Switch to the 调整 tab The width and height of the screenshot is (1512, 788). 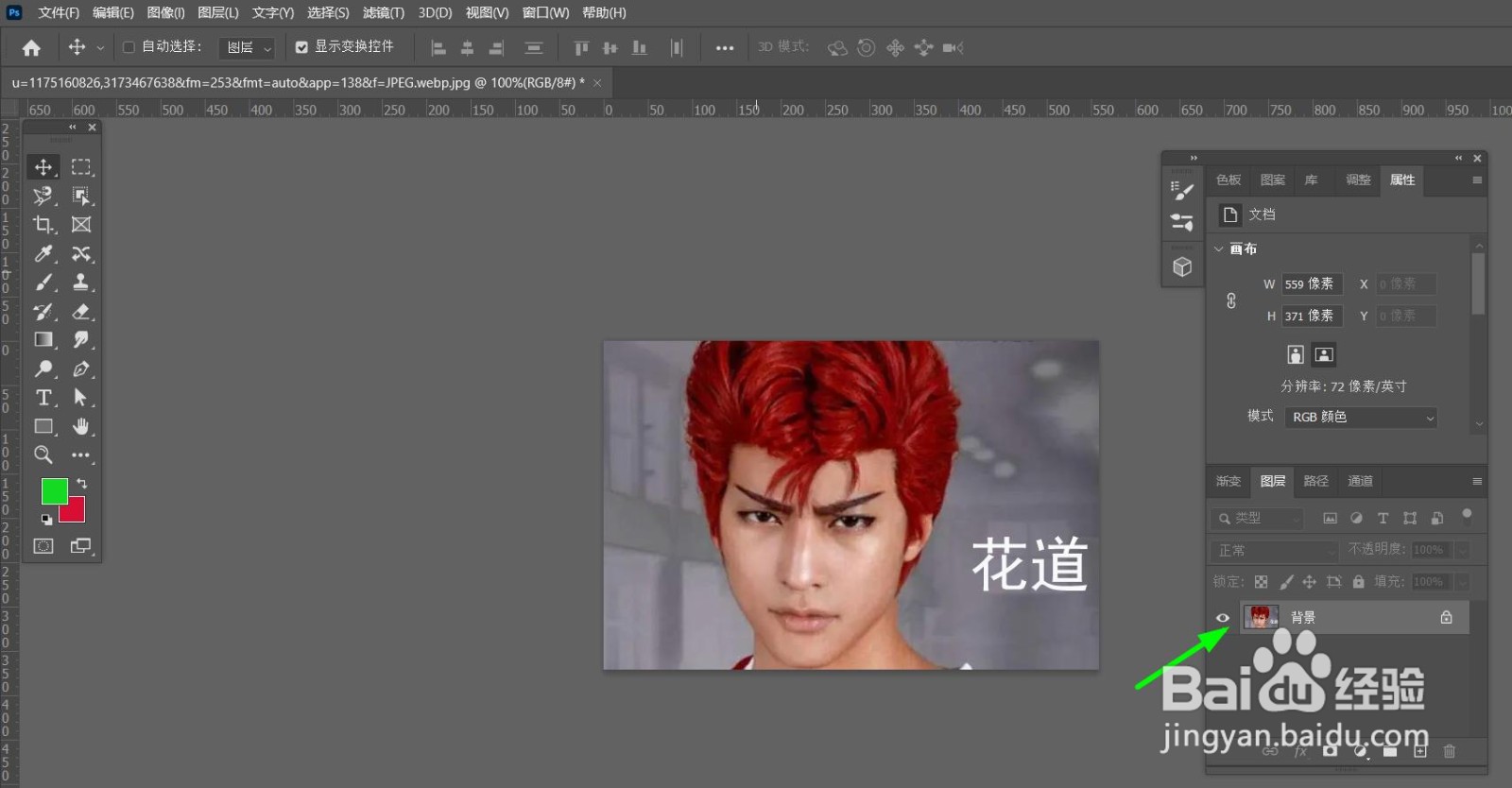click(1358, 180)
